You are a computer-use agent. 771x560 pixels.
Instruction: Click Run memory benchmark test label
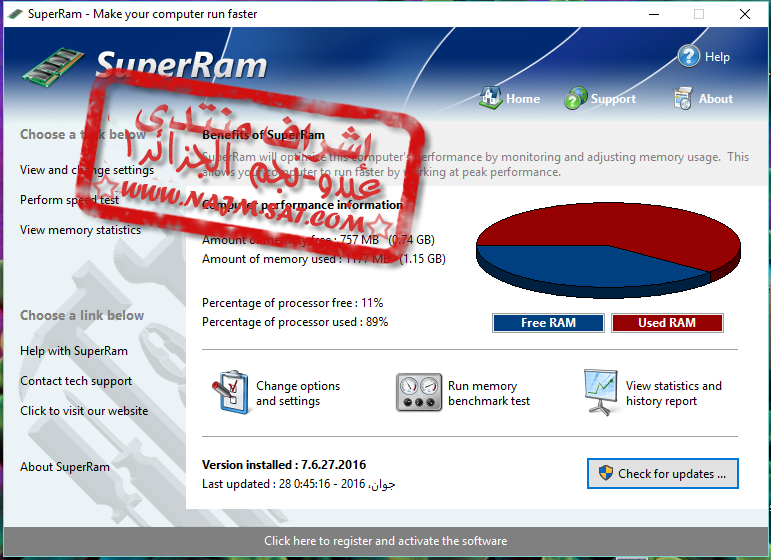[489, 393]
